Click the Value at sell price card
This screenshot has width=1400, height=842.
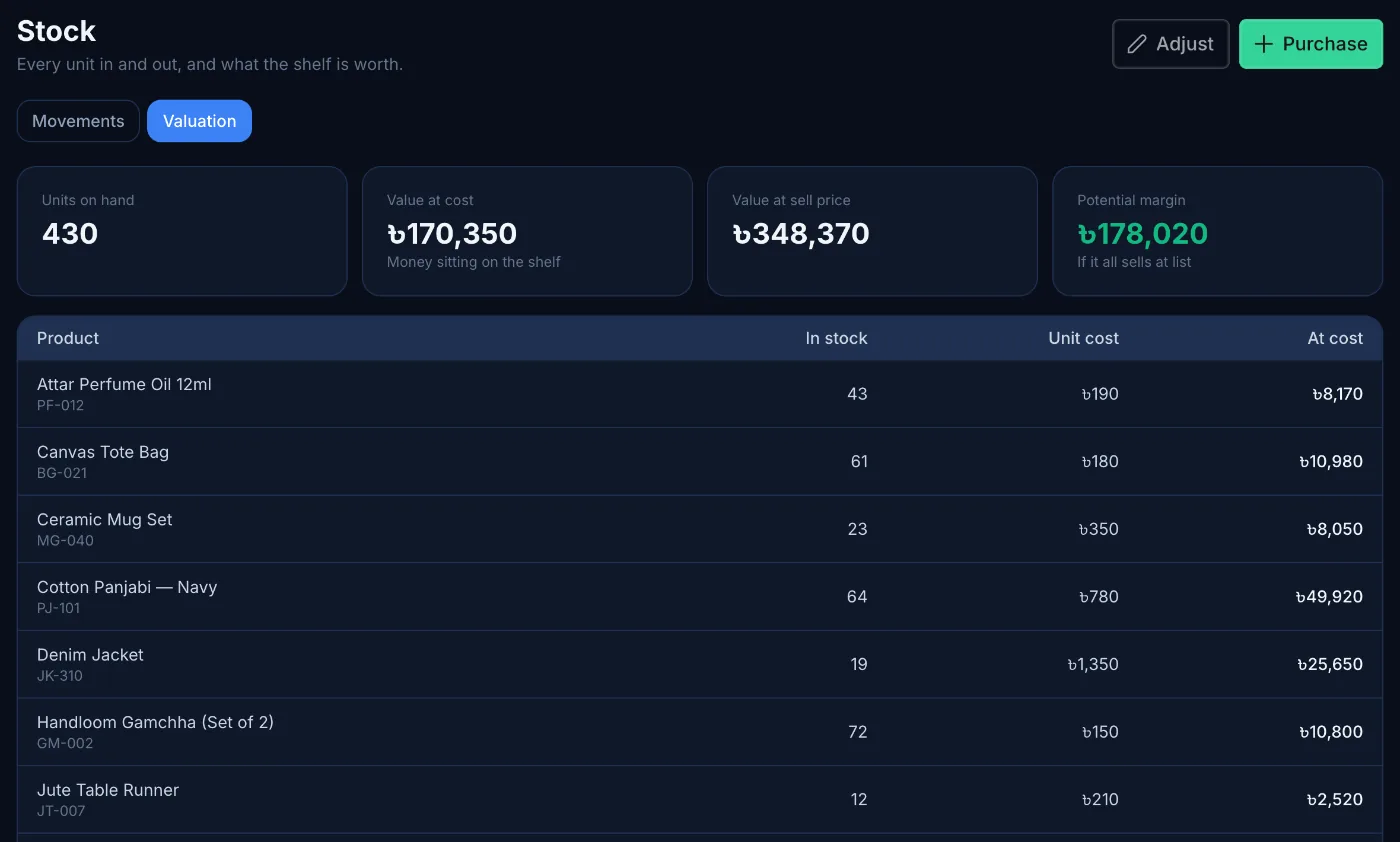coord(872,231)
